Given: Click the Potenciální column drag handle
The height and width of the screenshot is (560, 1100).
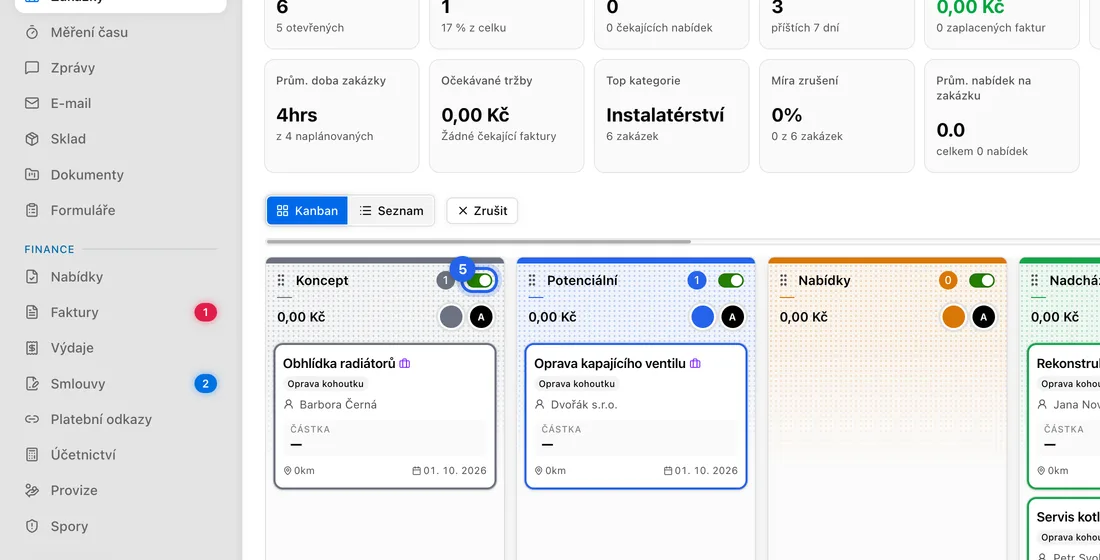Looking at the screenshot, I should click(532, 281).
